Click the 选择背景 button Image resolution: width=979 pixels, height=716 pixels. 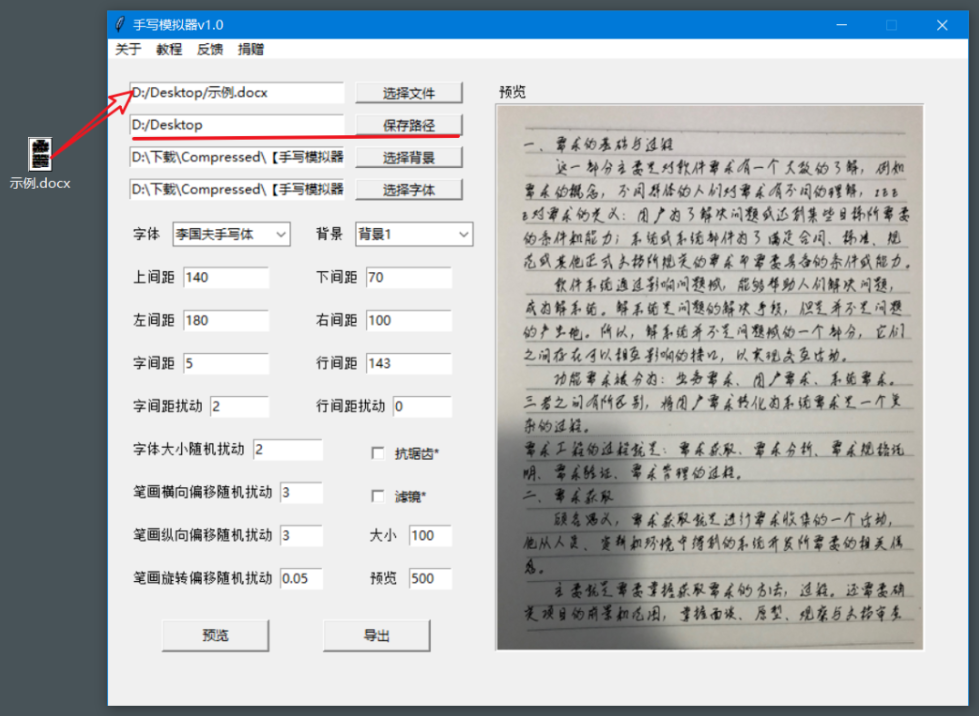[x=409, y=157]
